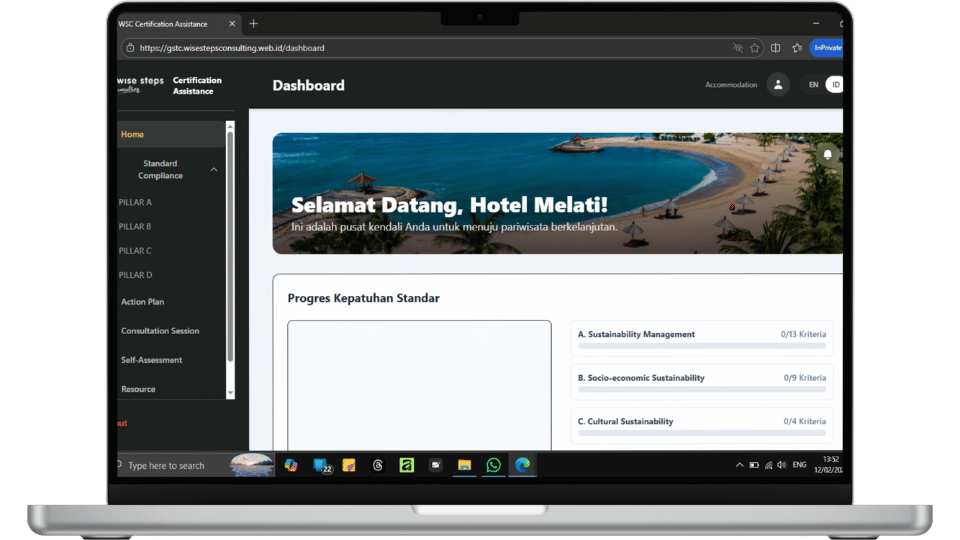The image size is (960, 540).
Task: Open PILLAR A in the sidebar
Action: (135, 202)
